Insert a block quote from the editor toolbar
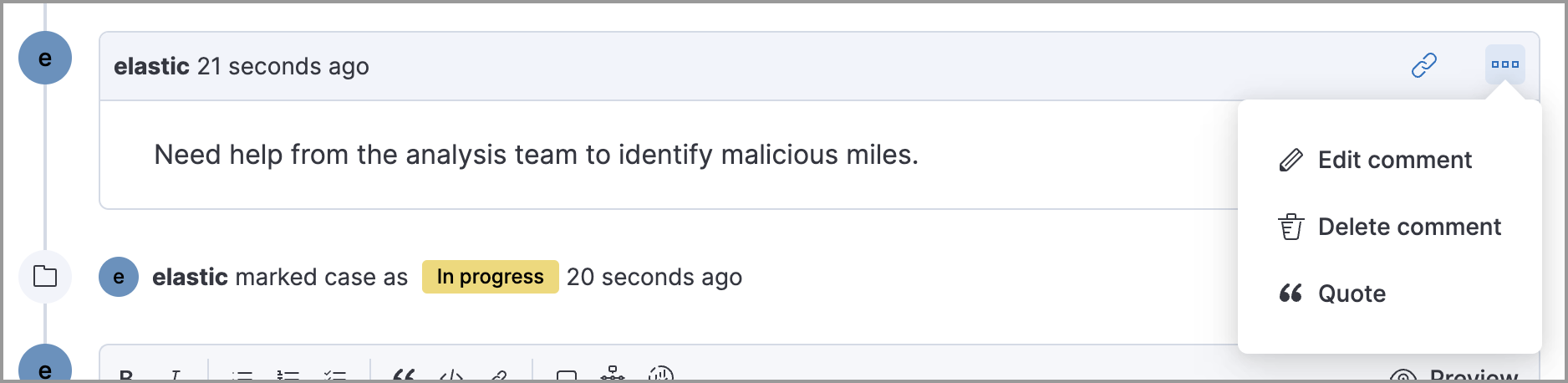The image size is (1568, 383). point(405,376)
